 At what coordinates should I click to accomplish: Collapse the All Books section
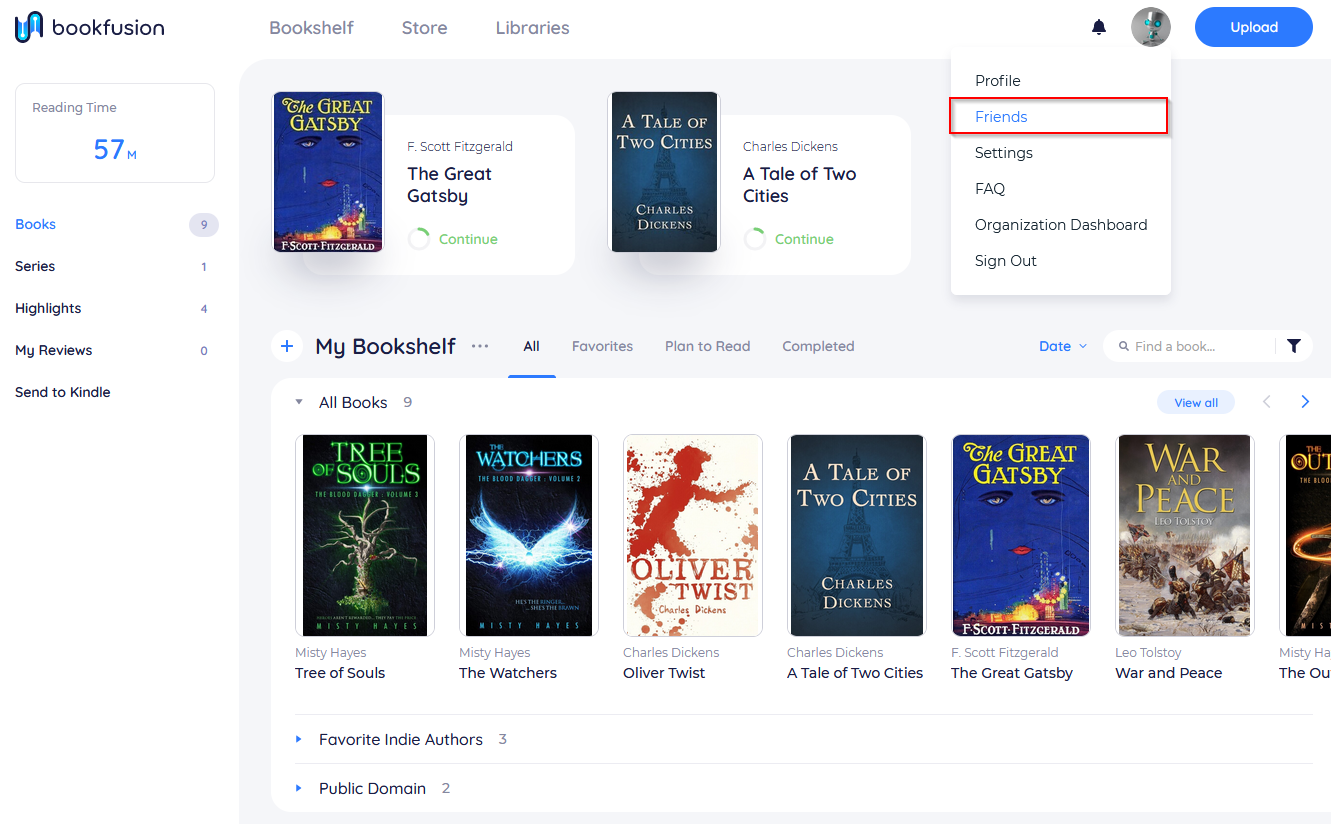[299, 402]
